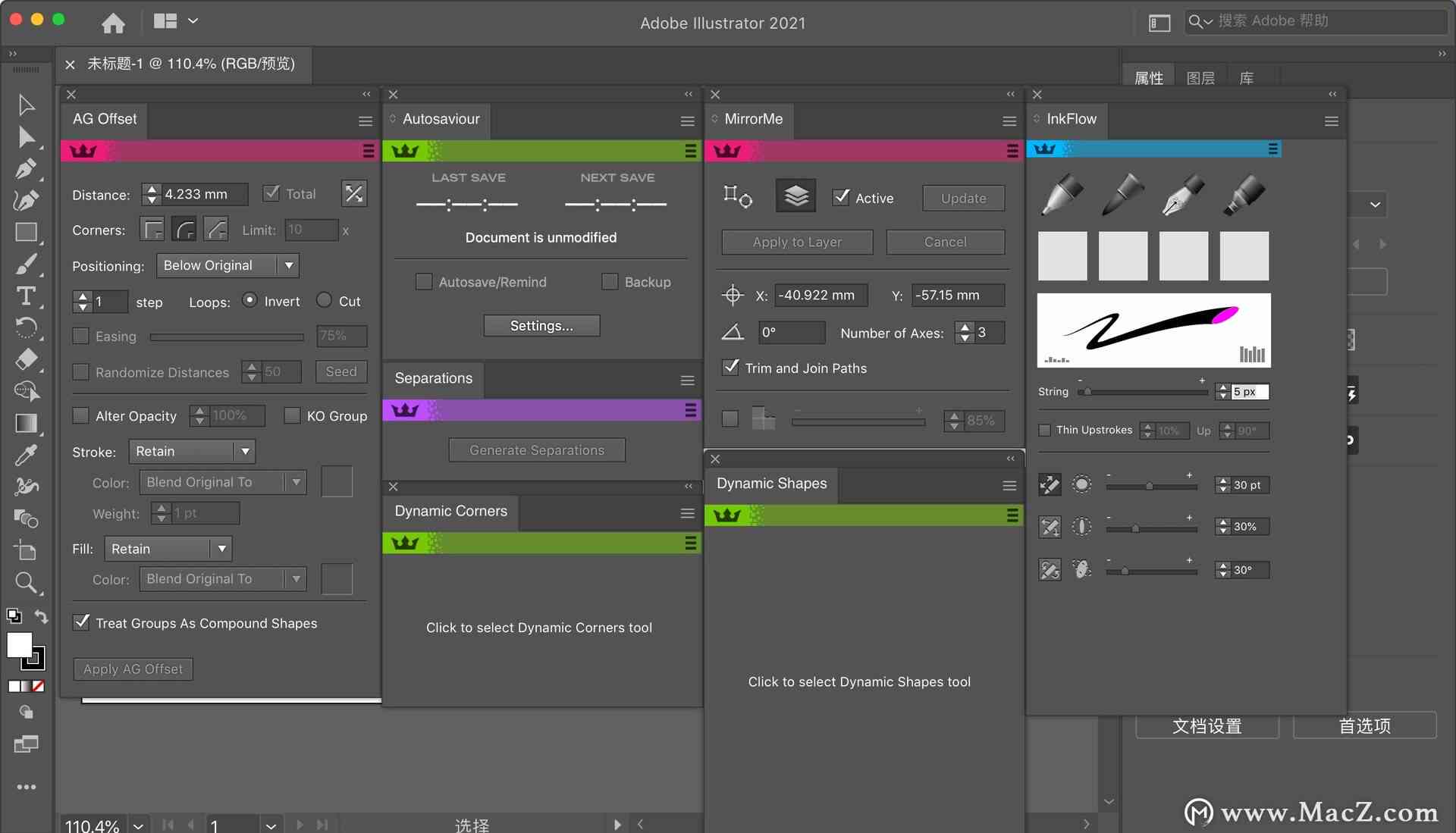The image size is (1456, 833).
Task: Click the Apply to Layer button
Action: (797, 242)
